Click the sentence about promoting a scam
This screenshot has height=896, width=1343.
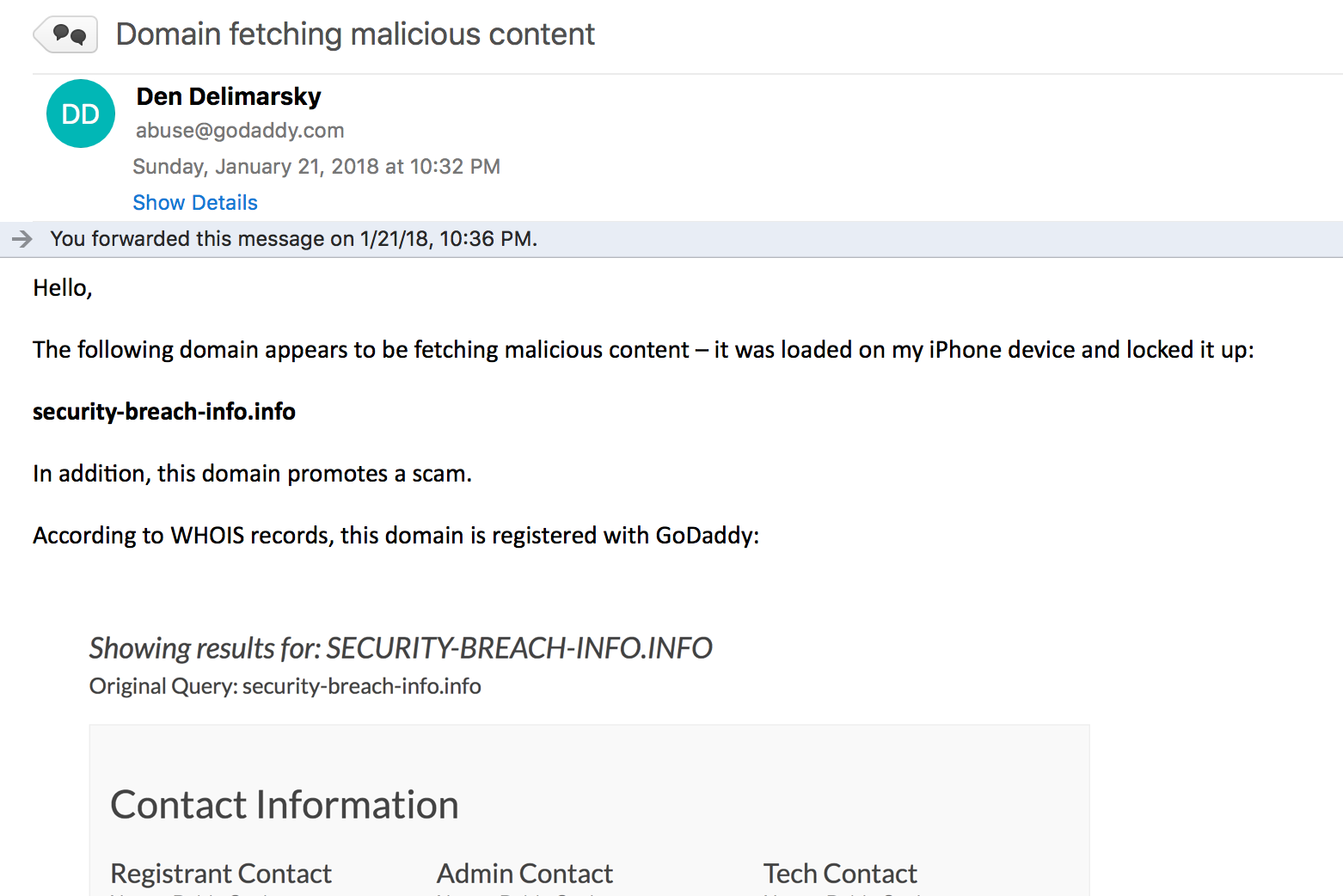point(253,474)
